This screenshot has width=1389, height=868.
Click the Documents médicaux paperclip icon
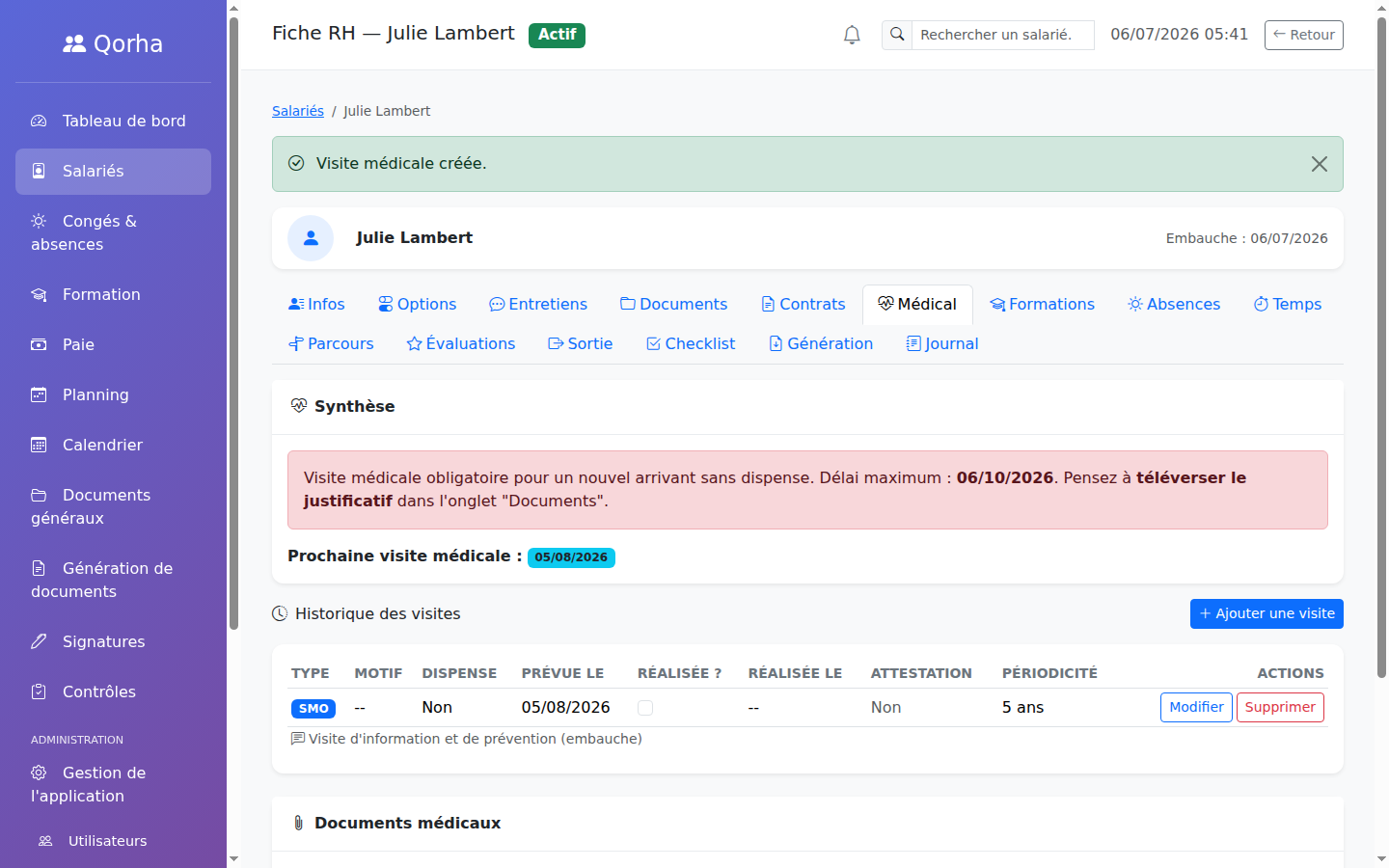[298, 823]
